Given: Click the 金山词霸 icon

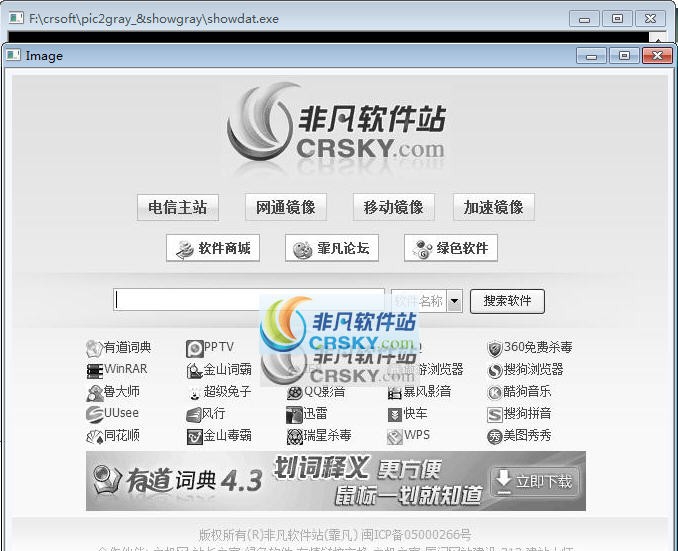Looking at the screenshot, I should (194, 371).
